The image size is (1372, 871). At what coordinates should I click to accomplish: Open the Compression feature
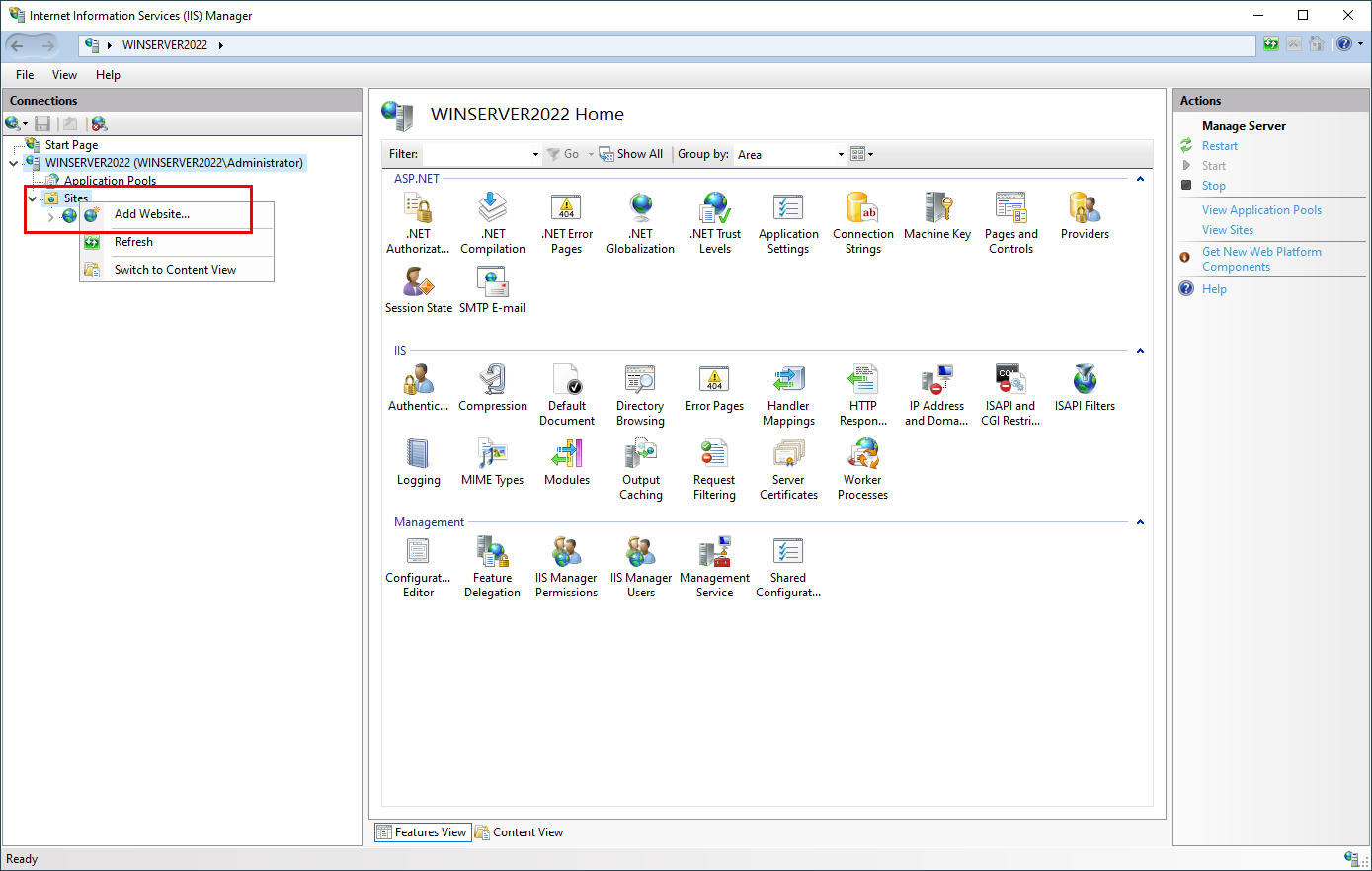click(x=492, y=388)
